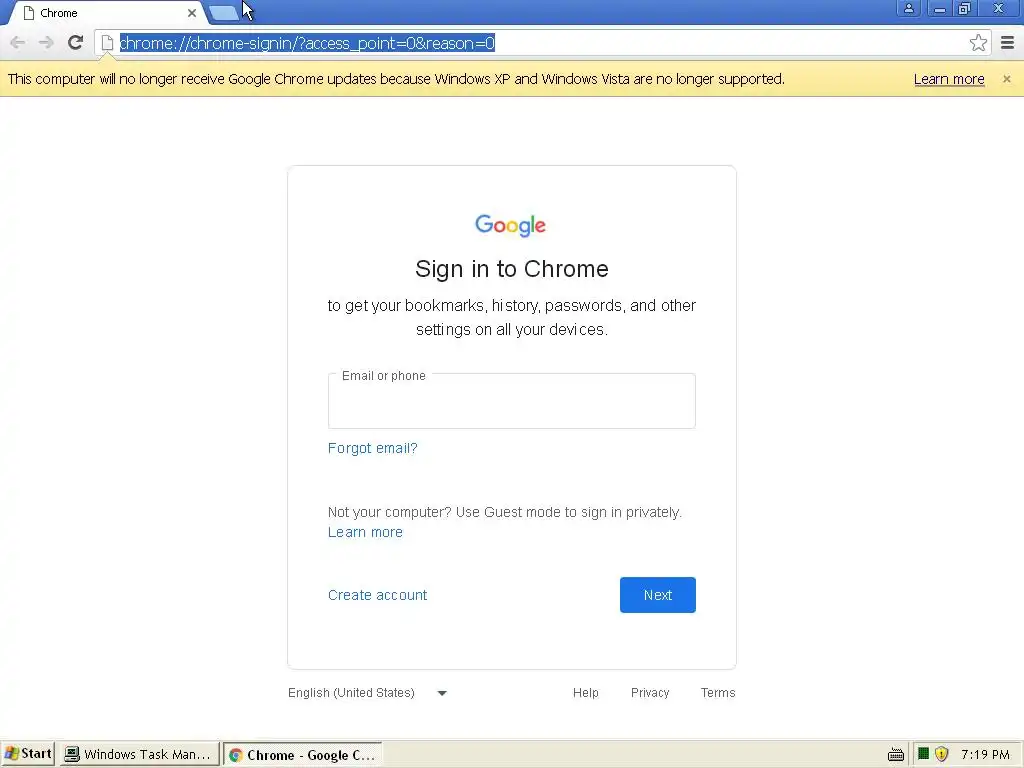This screenshot has width=1024, height=768.
Task: Select the Chrome tab
Action: pyautogui.click(x=108, y=13)
